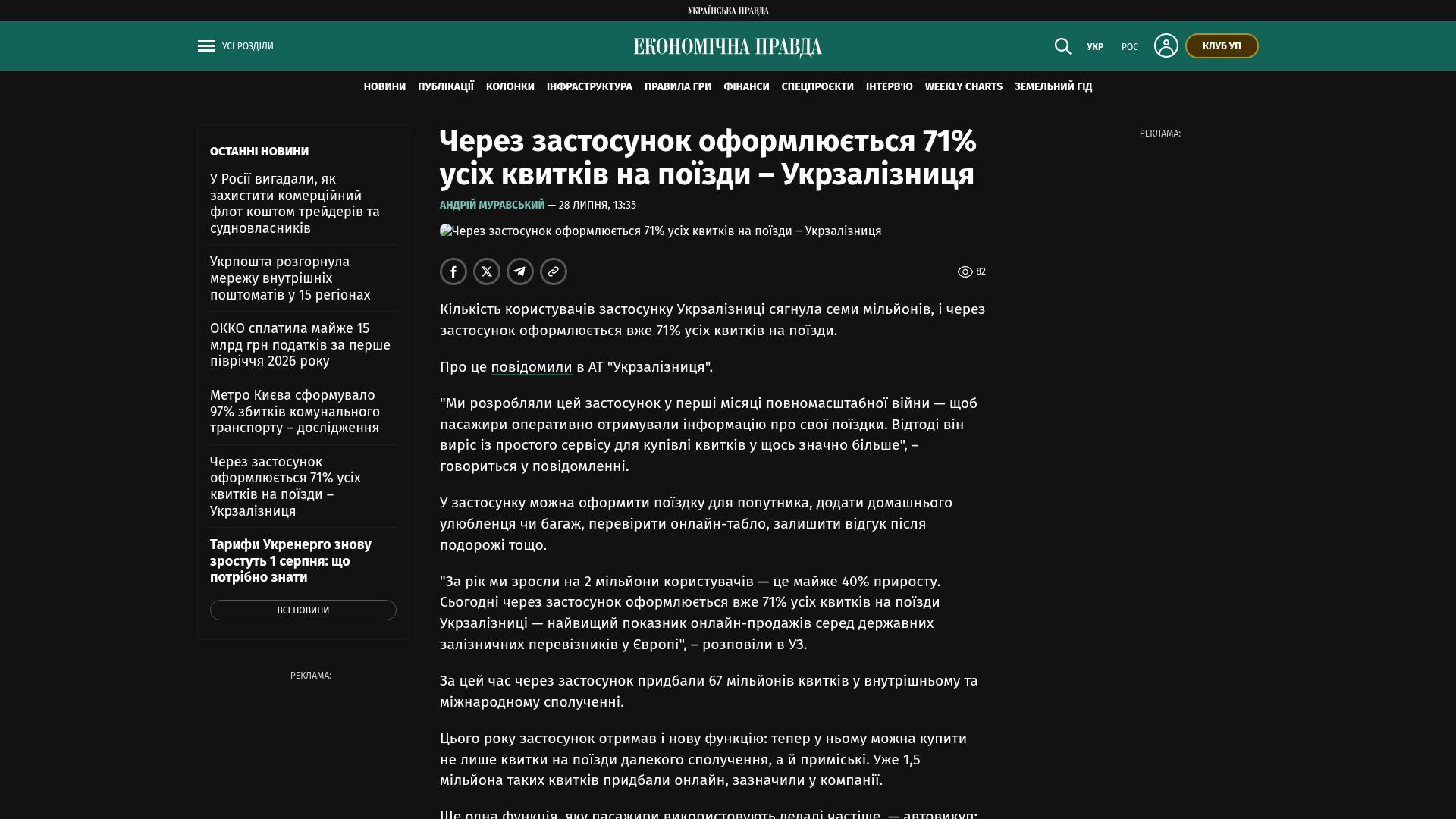
Task: Open ОККО taxes news item
Action: [300, 345]
